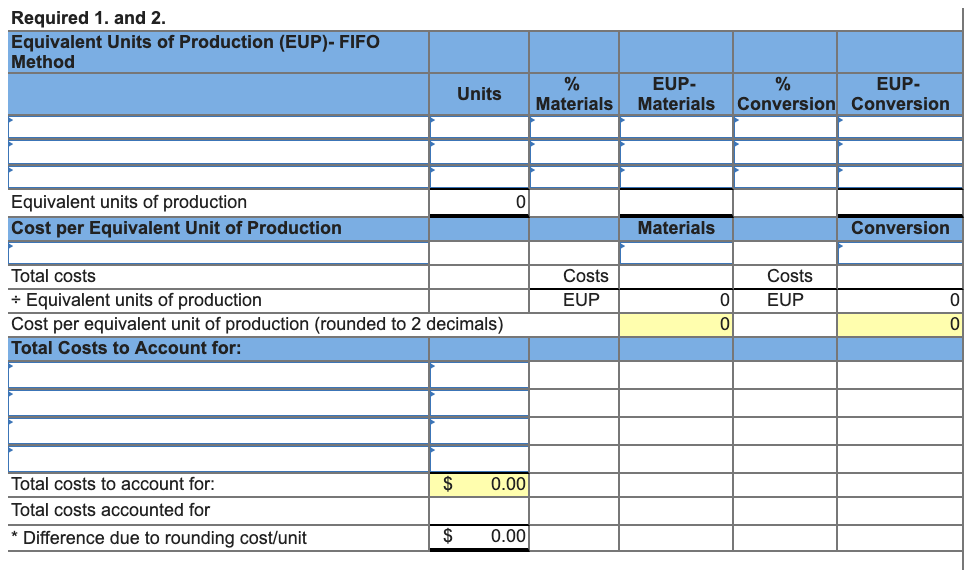
Task: Select the EUP-Conversion cell in the first EUP row
Action: coord(901,128)
